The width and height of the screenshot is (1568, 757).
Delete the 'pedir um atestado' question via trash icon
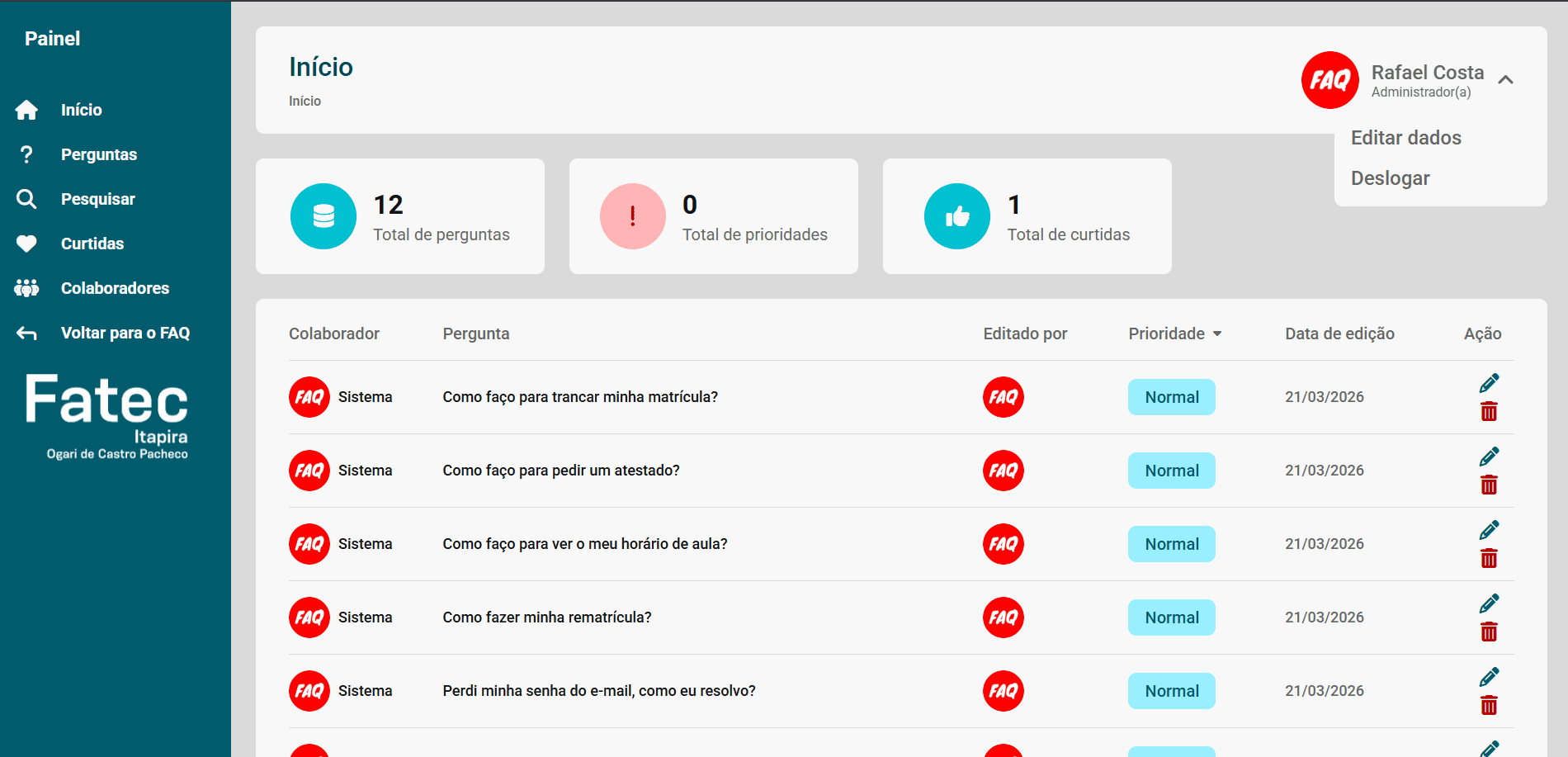(1489, 485)
